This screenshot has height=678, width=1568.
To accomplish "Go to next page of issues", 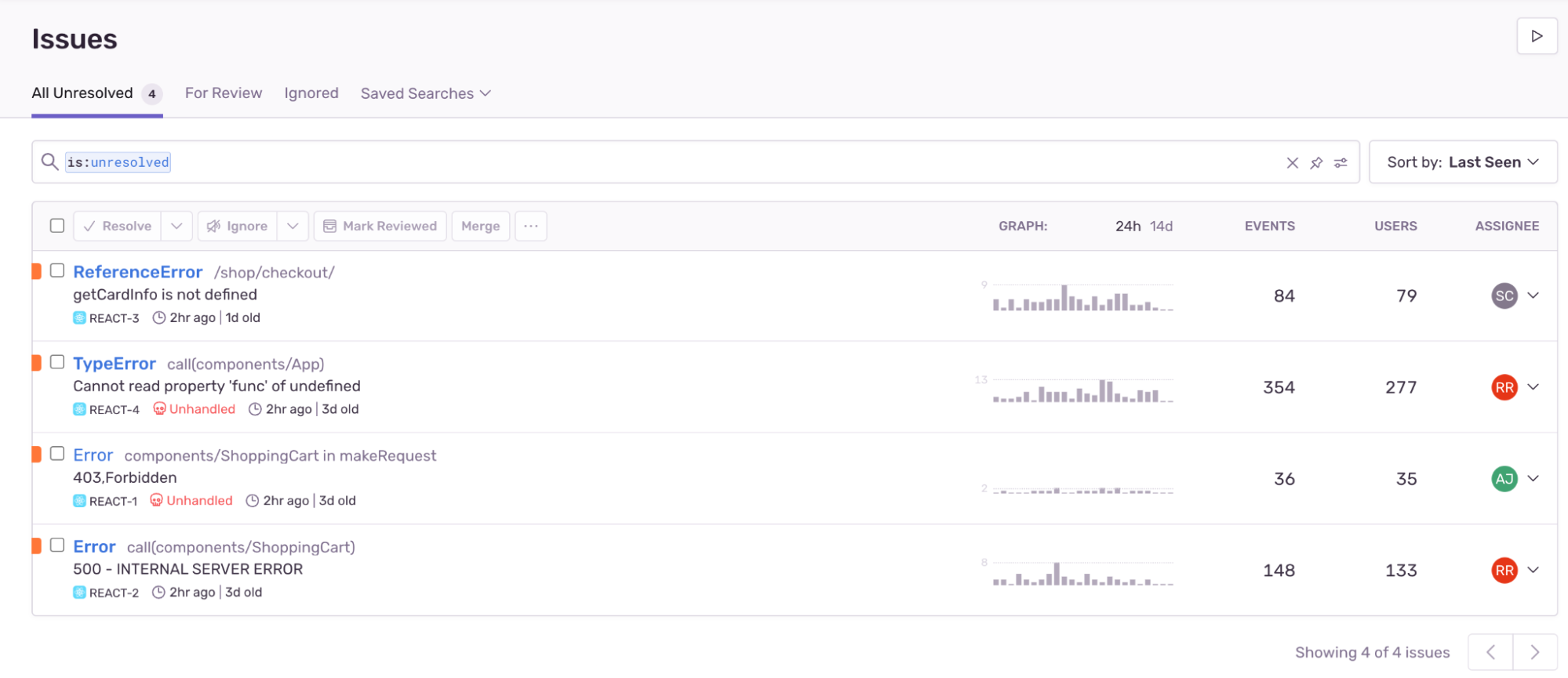I will (1535, 652).
